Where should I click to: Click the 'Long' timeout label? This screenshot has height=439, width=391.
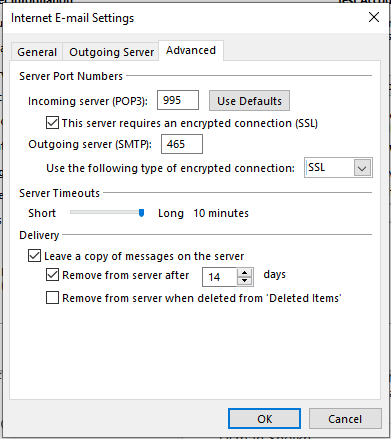coord(171,213)
